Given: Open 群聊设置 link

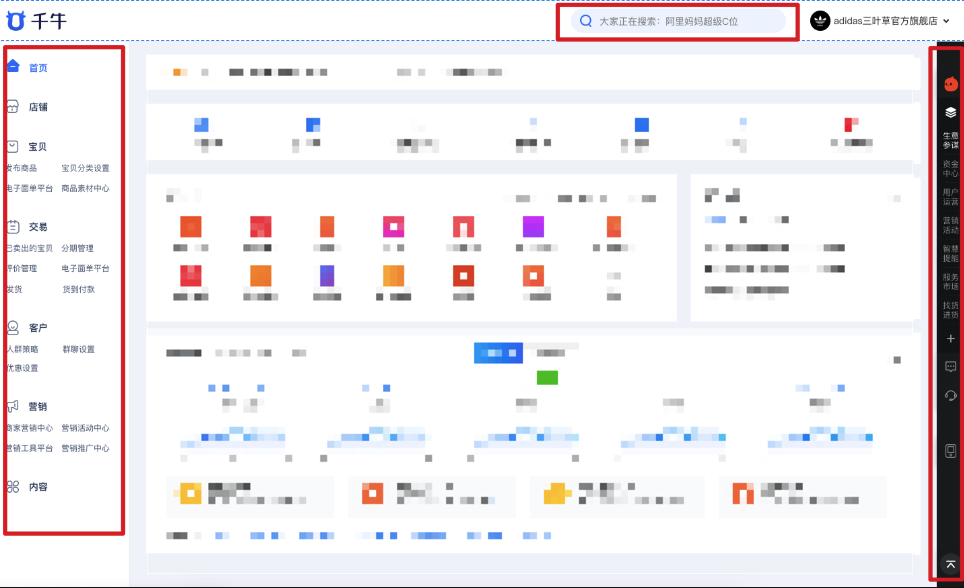Looking at the screenshot, I should pos(79,349).
